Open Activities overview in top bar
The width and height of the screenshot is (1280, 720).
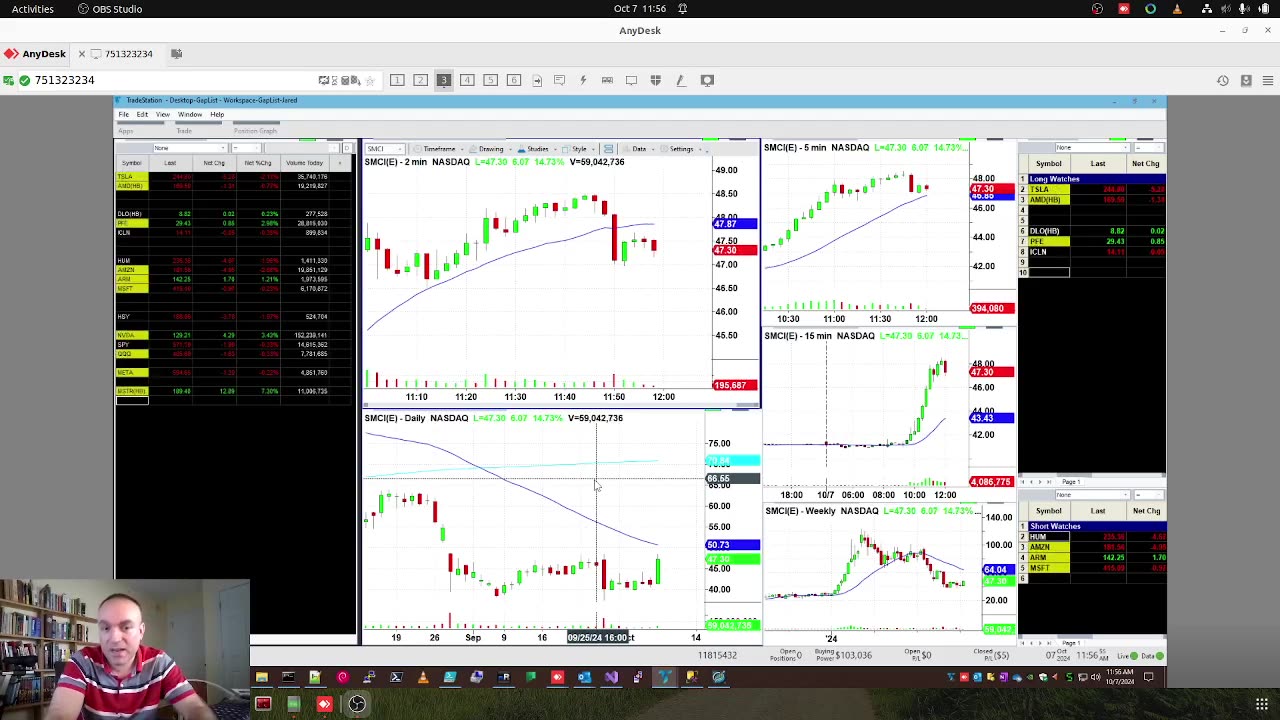point(33,9)
